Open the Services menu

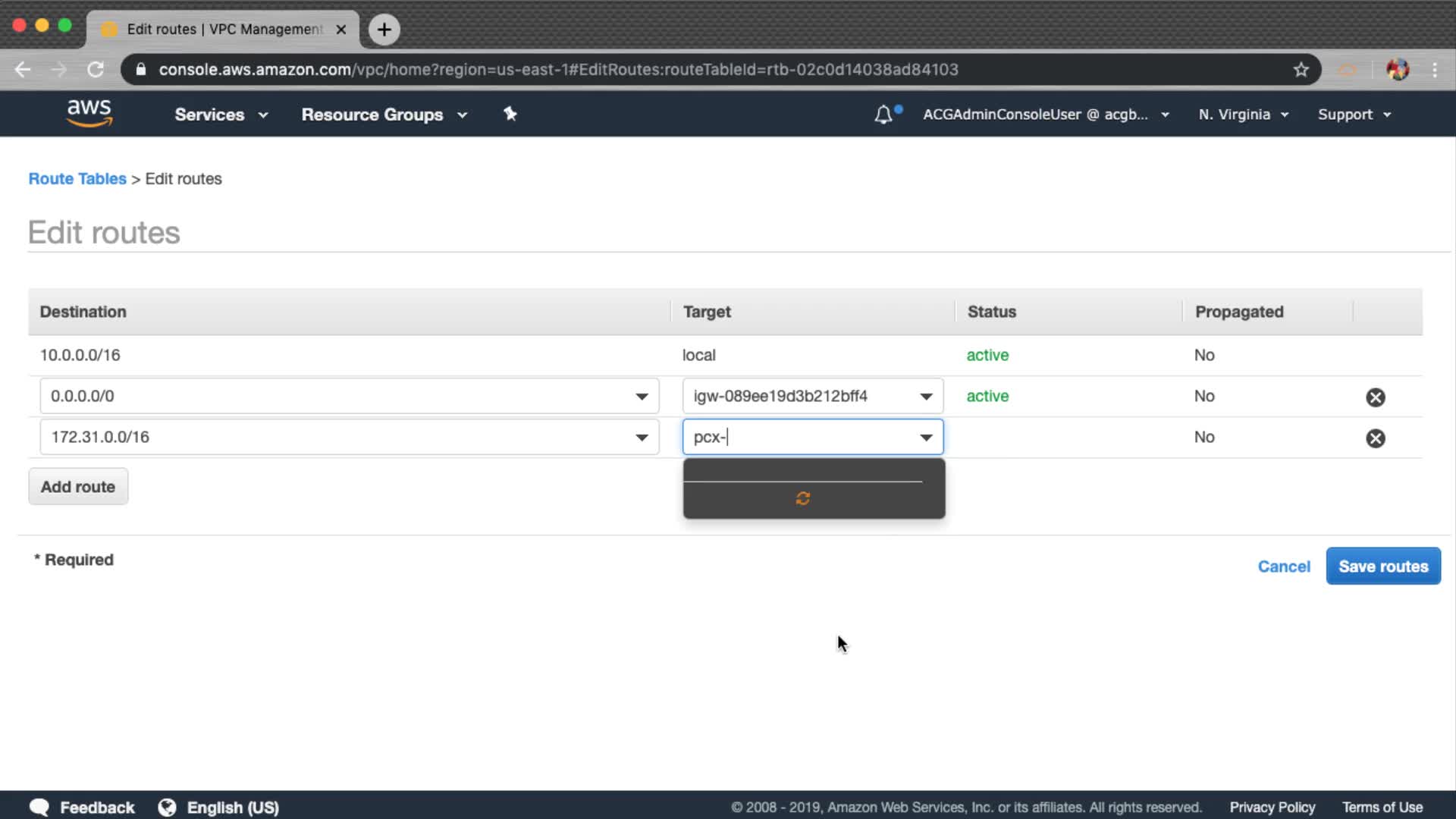pyautogui.click(x=221, y=115)
